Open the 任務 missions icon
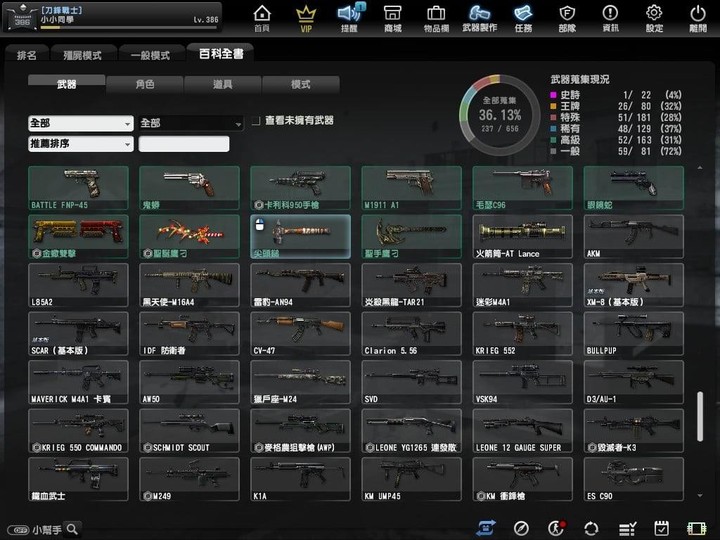The width and height of the screenshot is (720, 540). click(x=523, y=17)
